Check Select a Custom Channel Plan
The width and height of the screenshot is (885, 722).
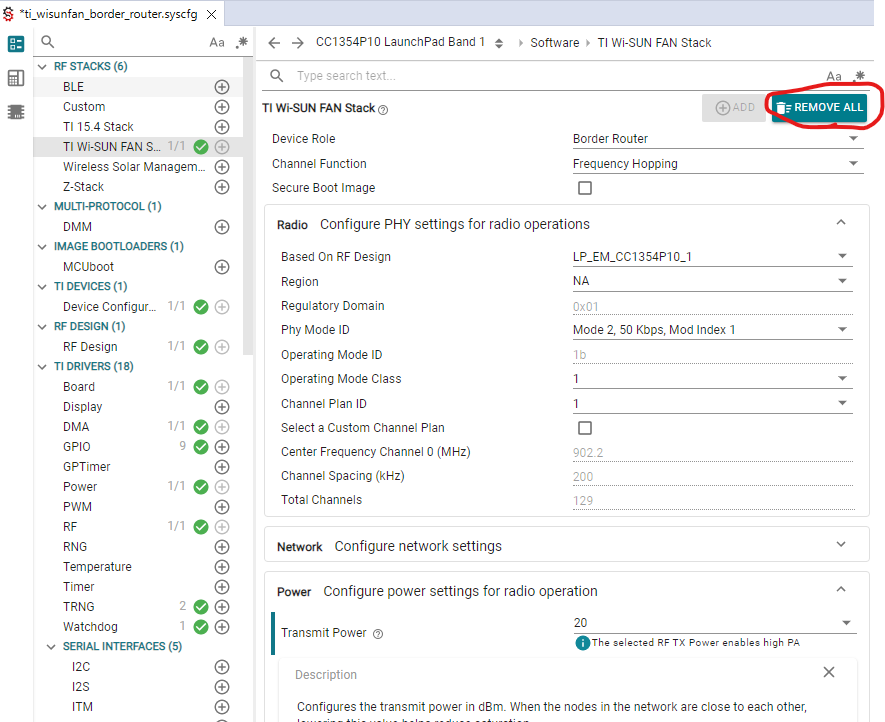(x=585, y=428)
